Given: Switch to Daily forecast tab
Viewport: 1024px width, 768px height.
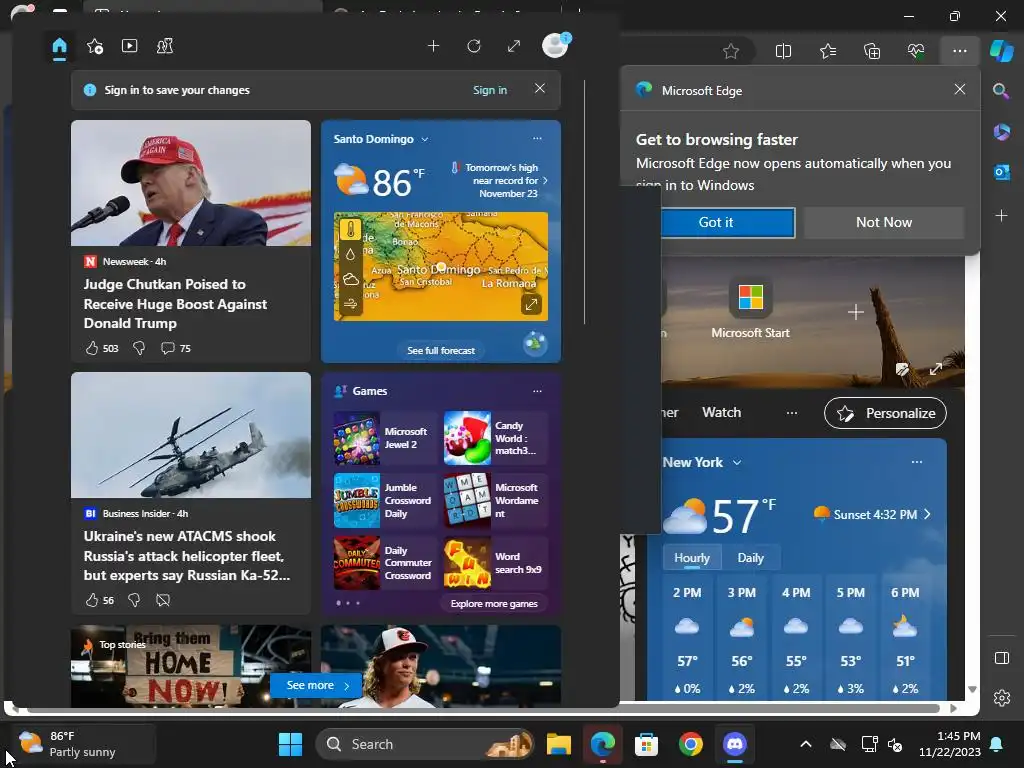Looking at the screenshot, I should (x=750, y=558).
